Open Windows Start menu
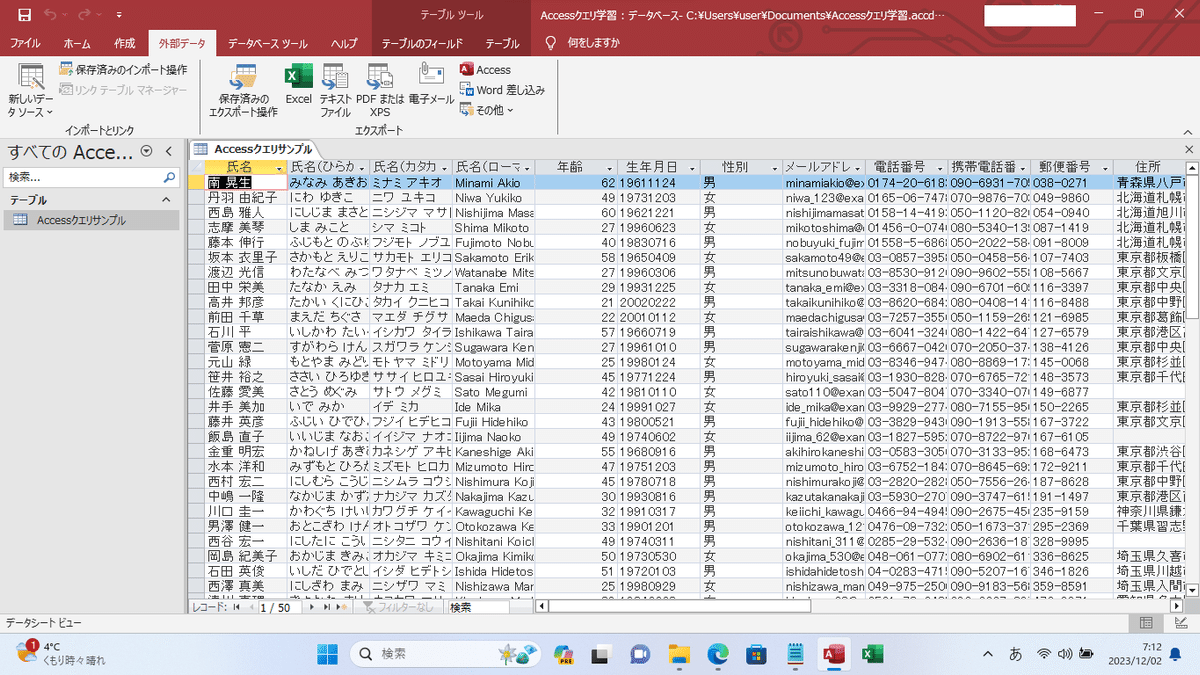Screen dimensions: 1200x675 (328, 653)
